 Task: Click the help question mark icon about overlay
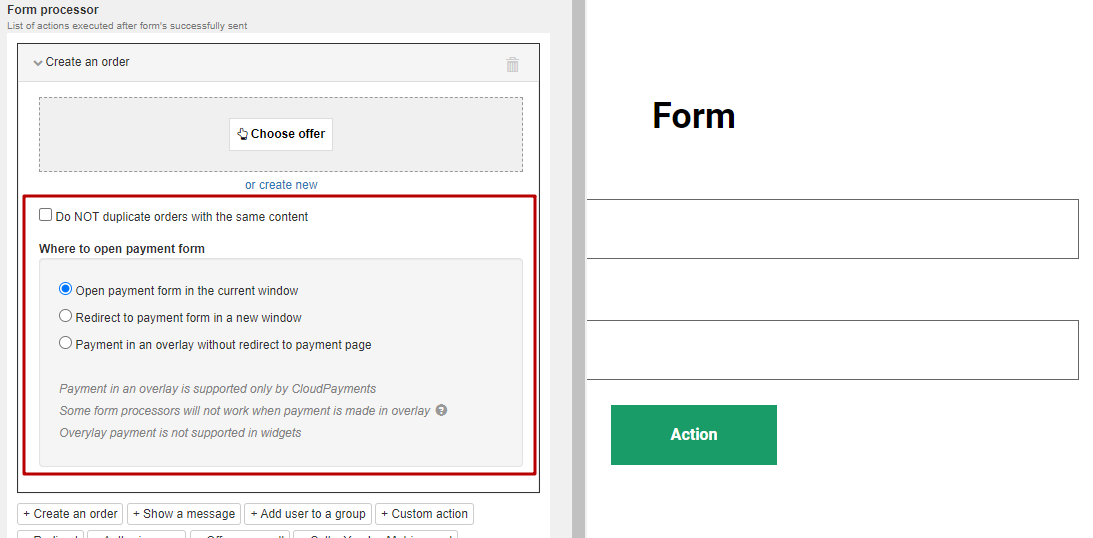click(x=441, y=410)
